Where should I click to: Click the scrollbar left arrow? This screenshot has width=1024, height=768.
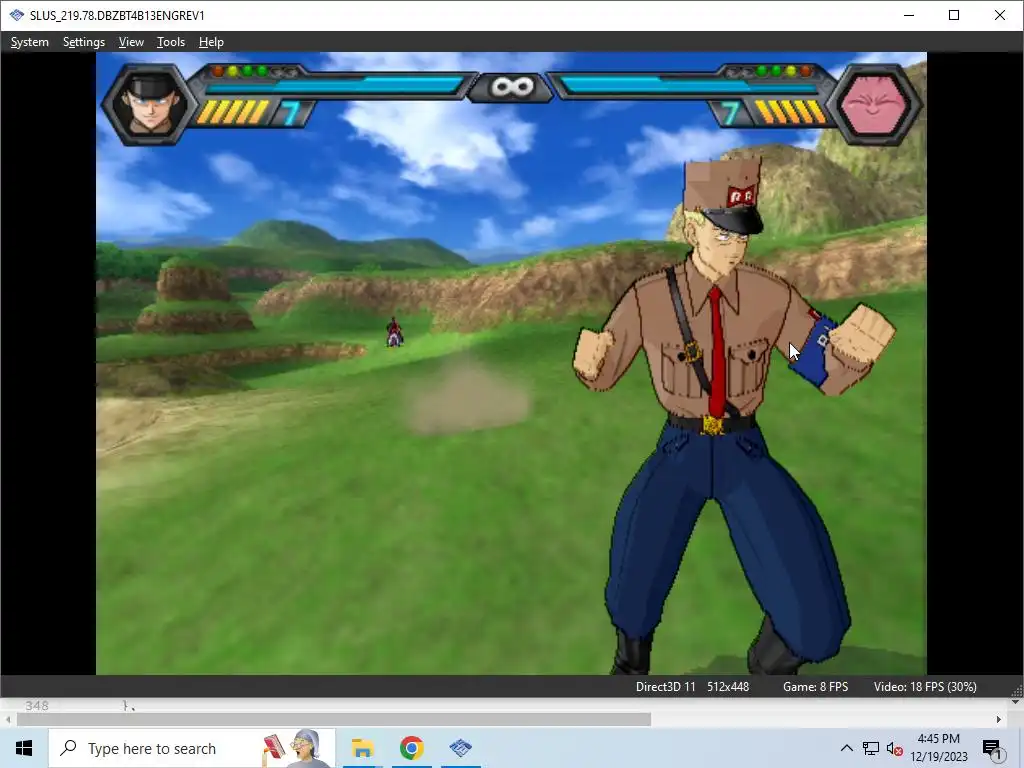click(x=8, y=719)
